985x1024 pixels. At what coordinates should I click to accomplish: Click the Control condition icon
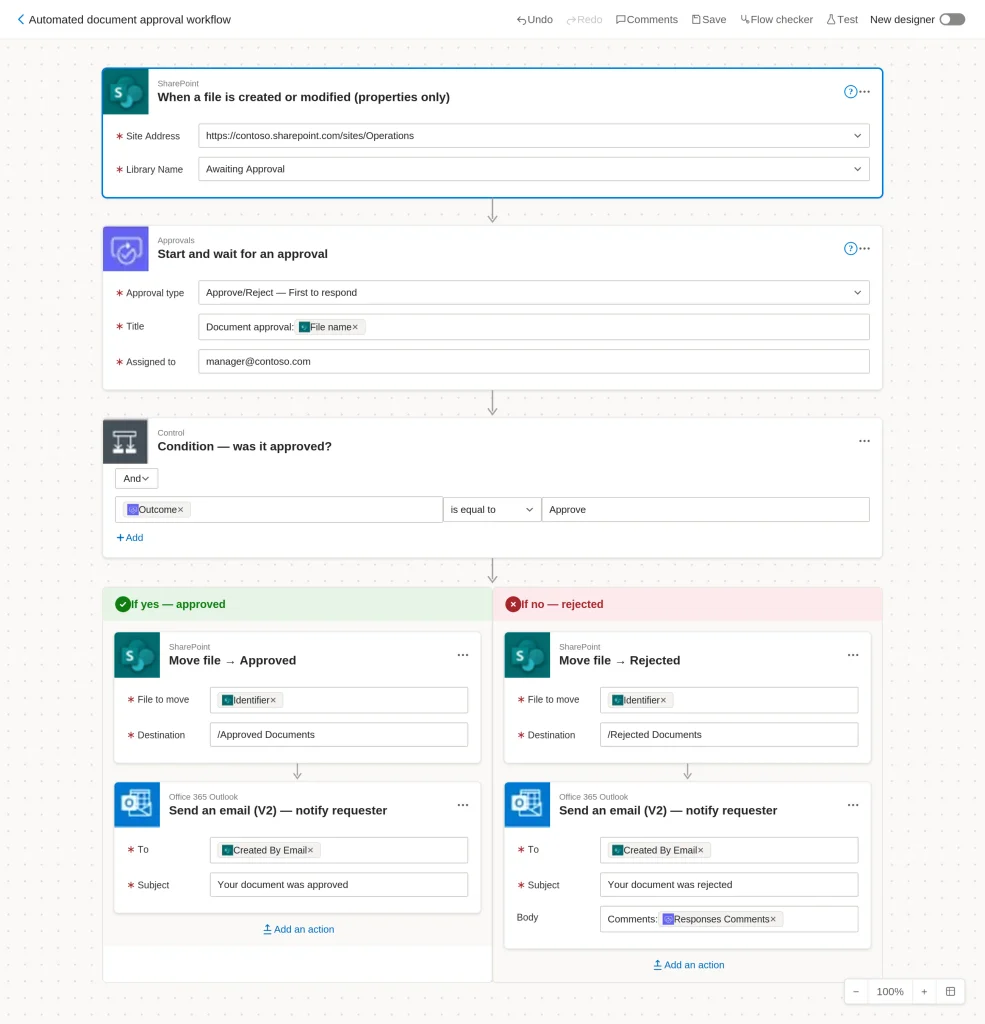point(125,441)
